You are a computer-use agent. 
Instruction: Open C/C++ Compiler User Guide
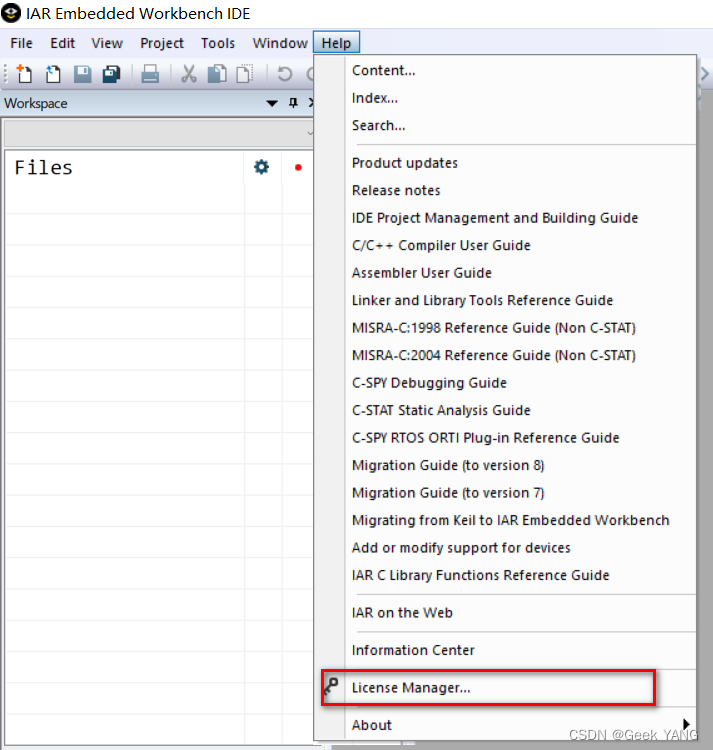click(x=505, y=245)
